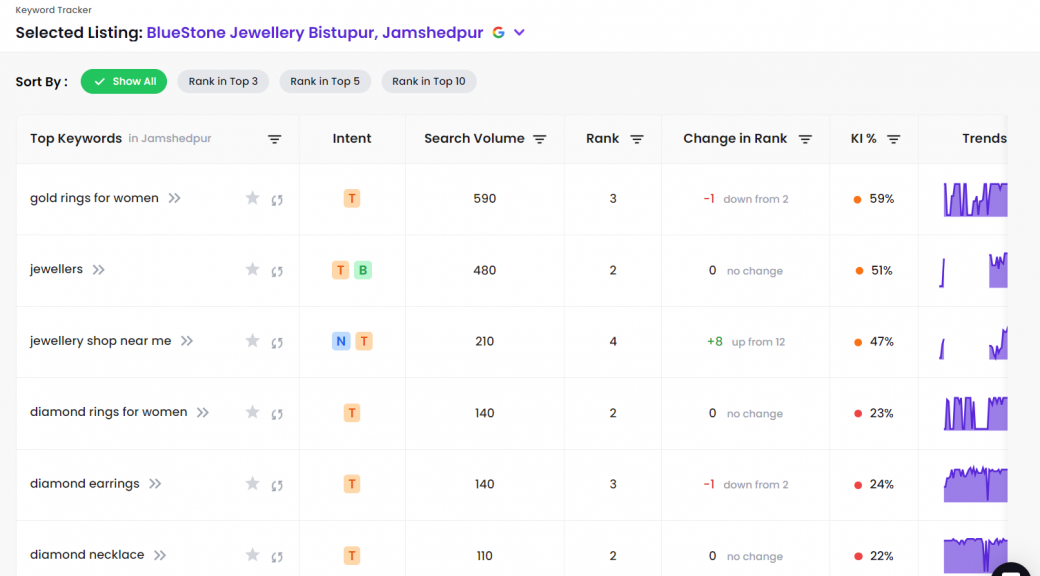Click the diamond necklace keyword
Image resolution: width=1040 pixels, height=576 pixels.
click(87, 554)
